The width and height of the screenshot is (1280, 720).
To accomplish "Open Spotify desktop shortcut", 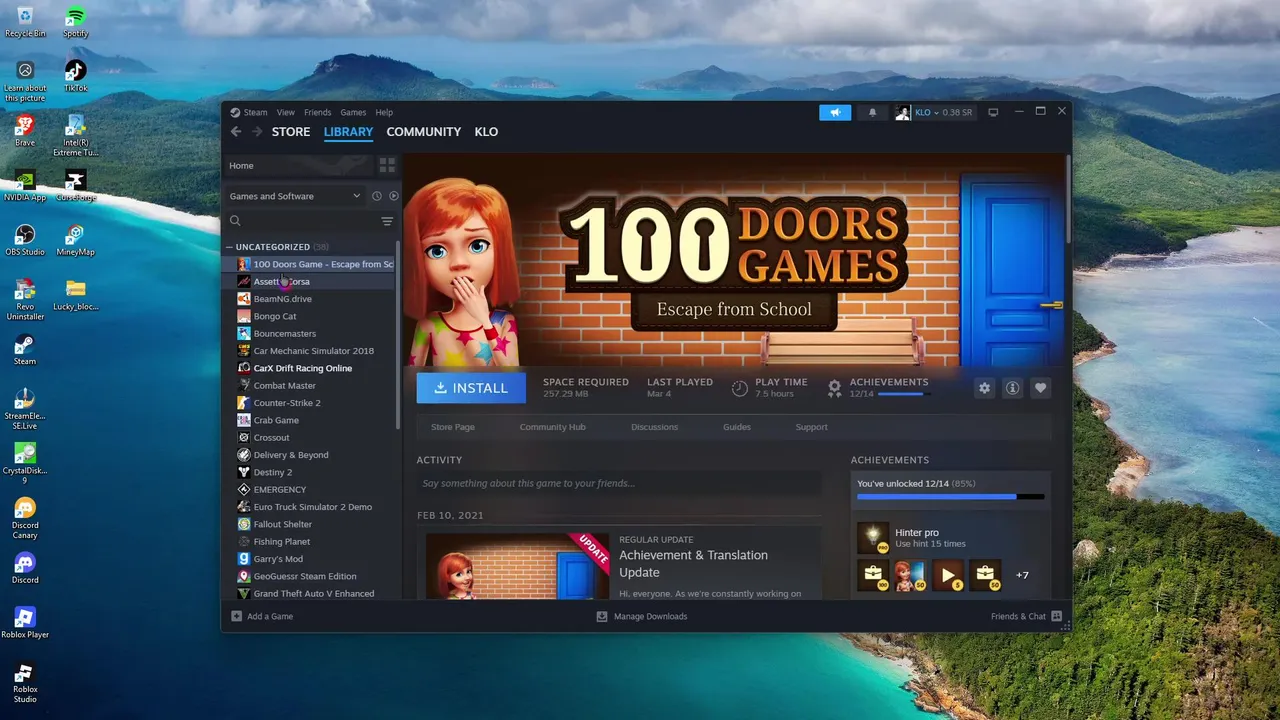I will pos(75,22).
